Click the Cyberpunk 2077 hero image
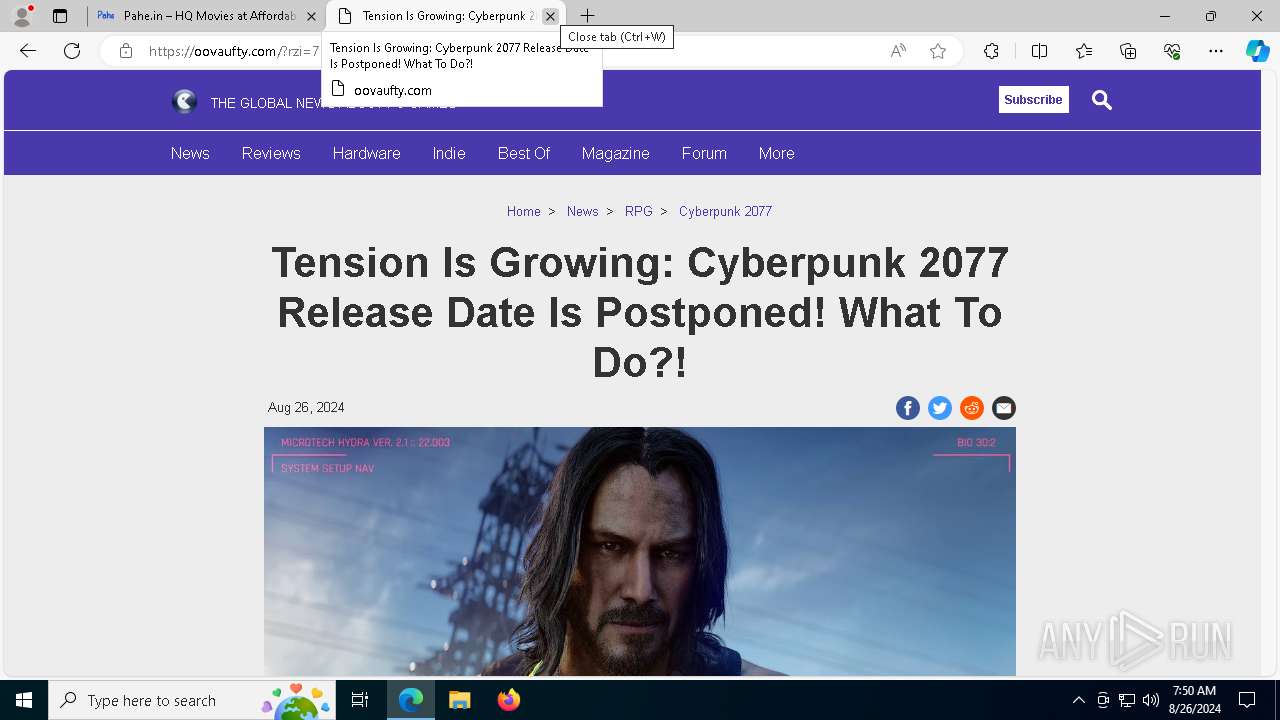The height and width of the screenshot is (720, 1280). point(640,551)
